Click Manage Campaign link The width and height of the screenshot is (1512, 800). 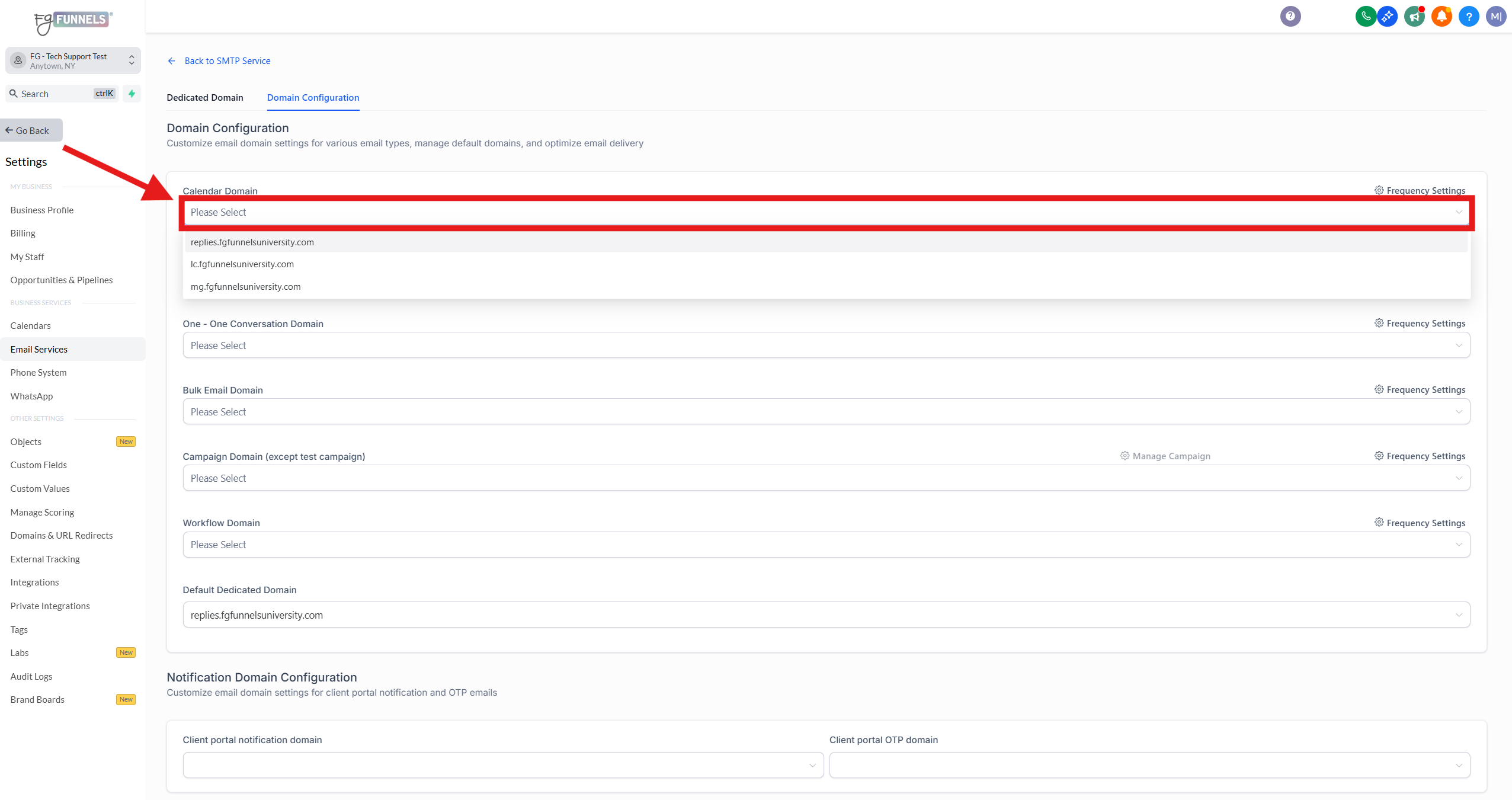coord(1165,456)
